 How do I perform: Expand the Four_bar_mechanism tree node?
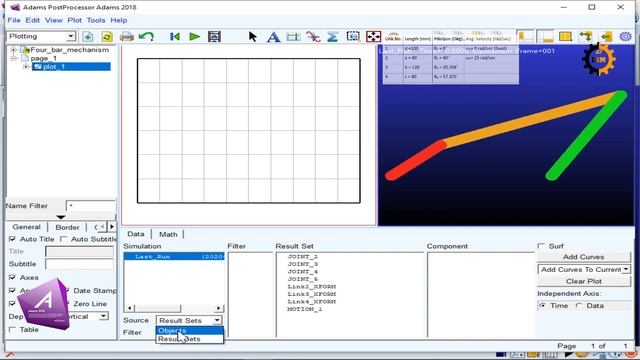[x=13, y=50]
